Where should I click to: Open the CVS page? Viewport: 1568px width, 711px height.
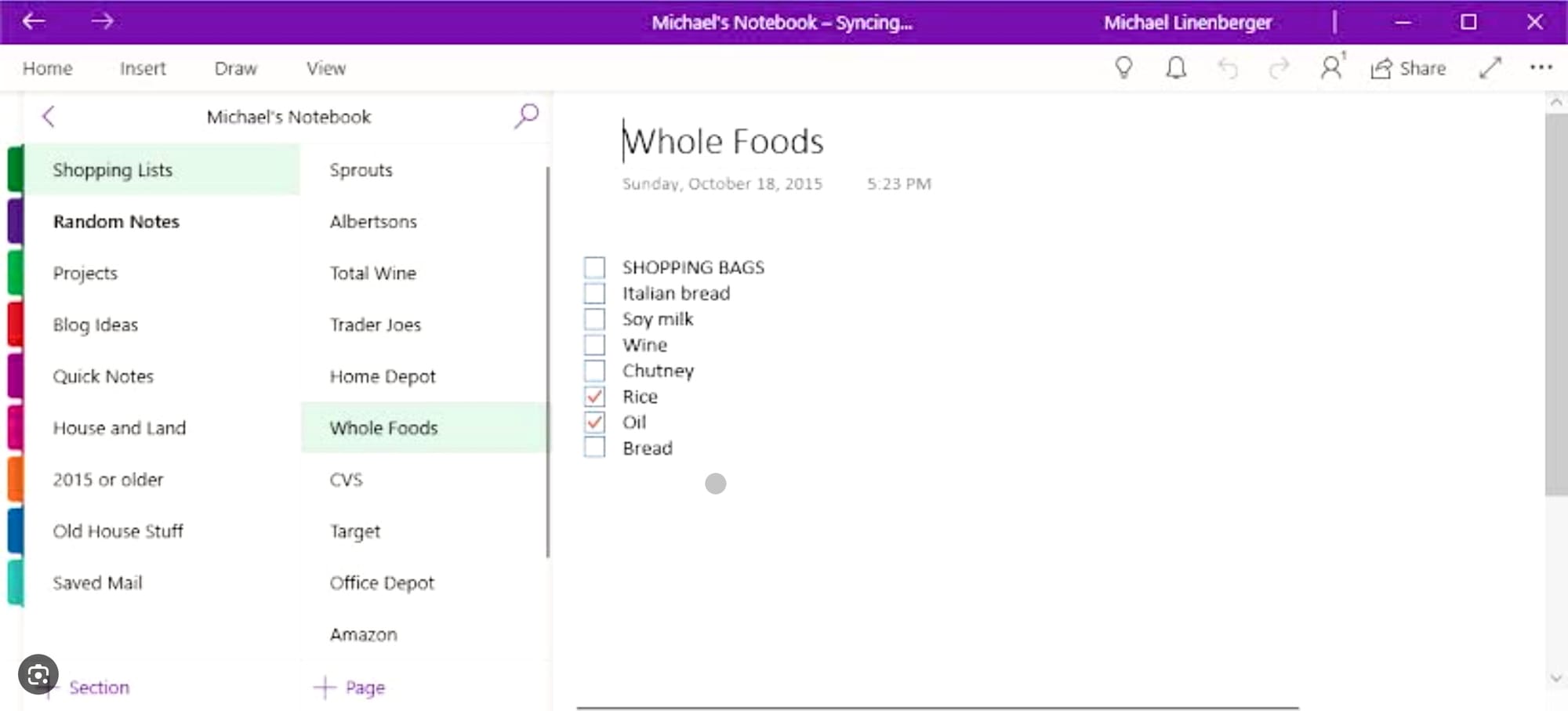click(x=423, y=480)
